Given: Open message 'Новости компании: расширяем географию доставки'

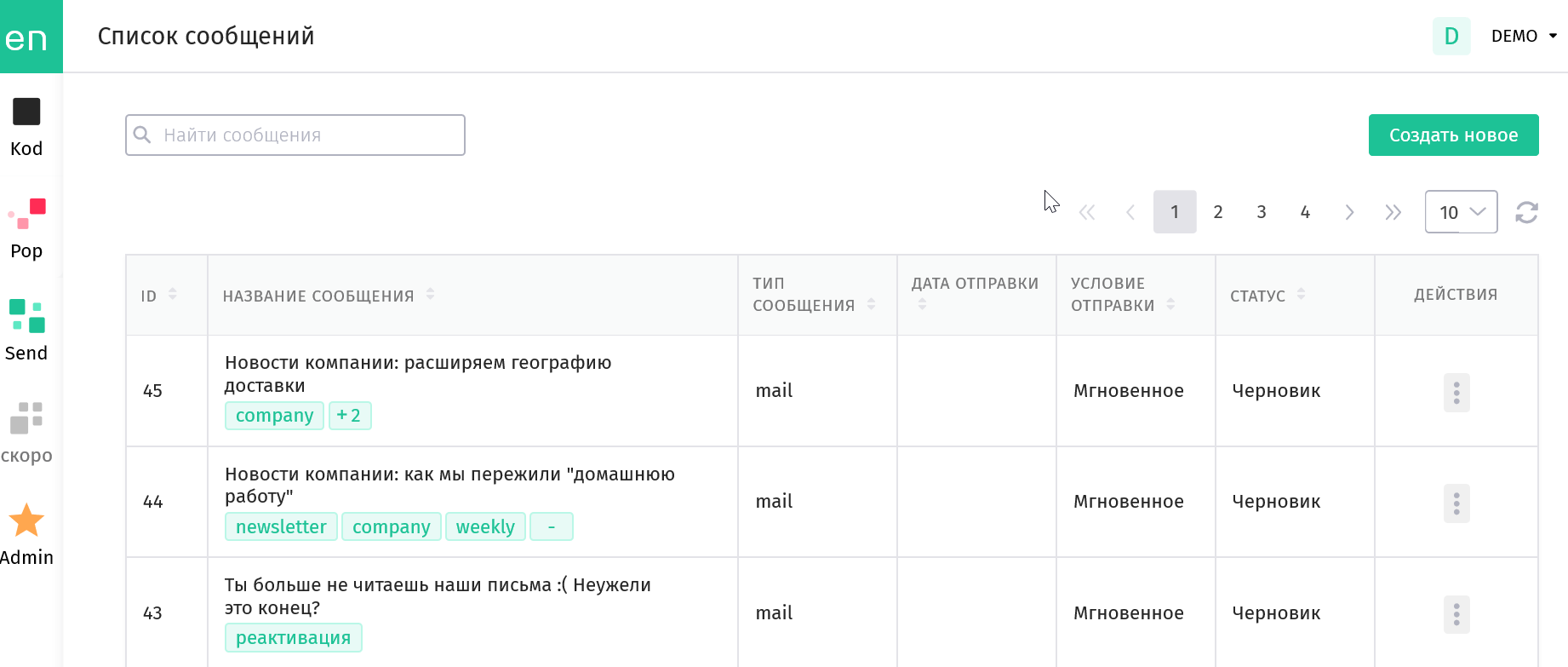Looking at the screenshot, I should click(x=418, y=374).
